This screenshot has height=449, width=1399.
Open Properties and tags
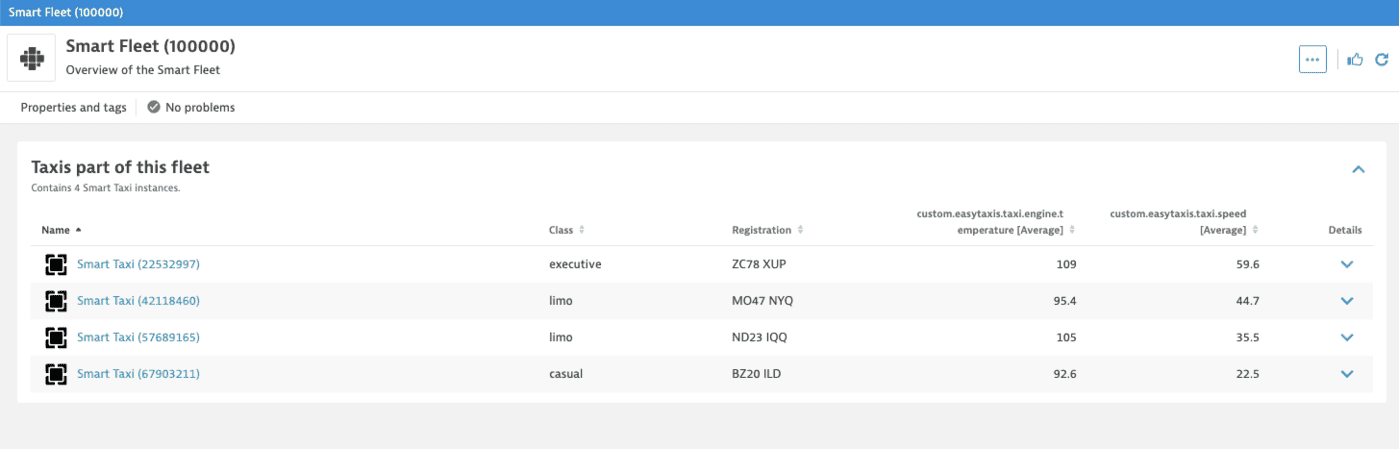pyautogui.click(x=73, y=107)
